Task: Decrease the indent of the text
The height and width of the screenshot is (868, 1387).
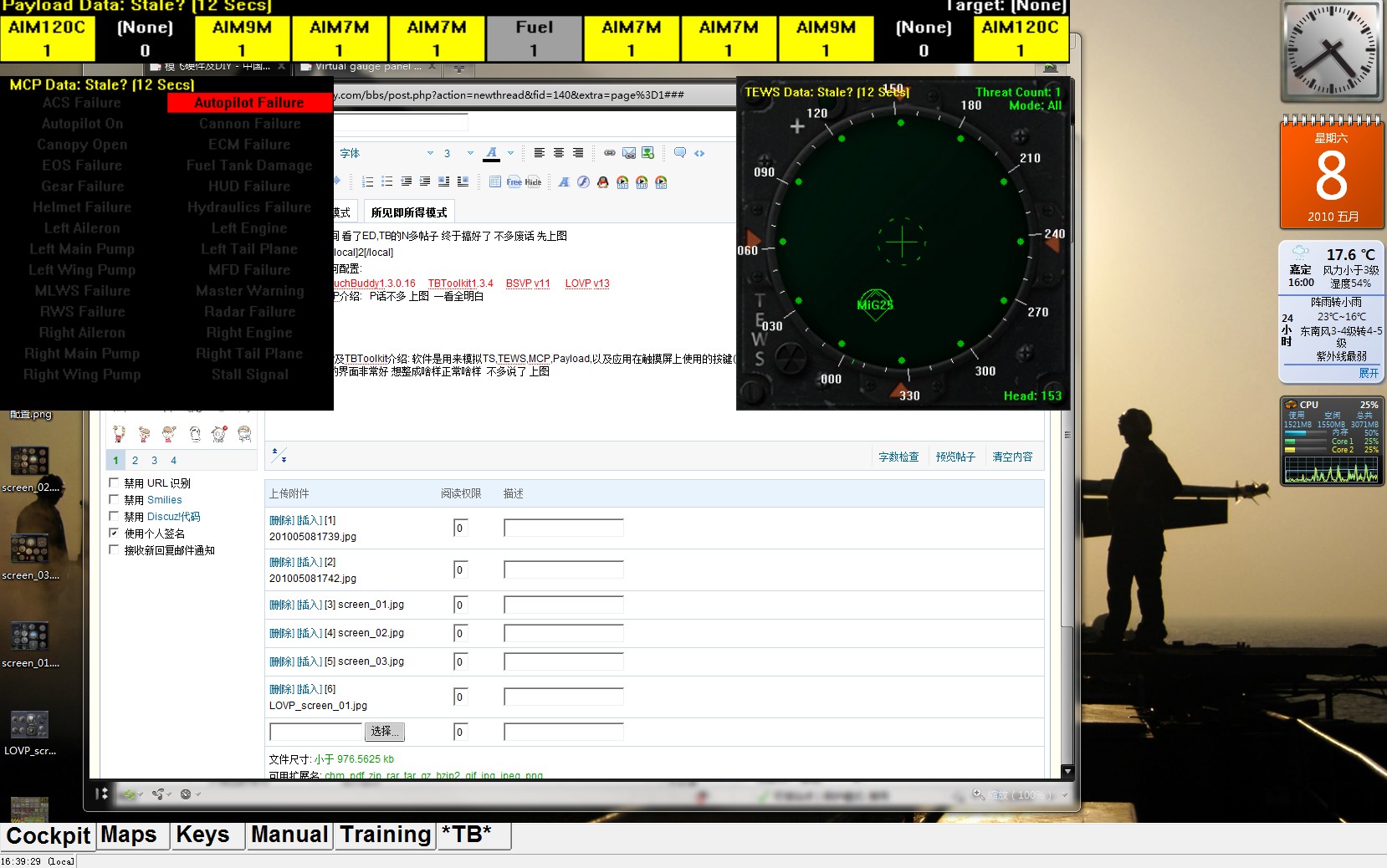Action: click(406, 181)
